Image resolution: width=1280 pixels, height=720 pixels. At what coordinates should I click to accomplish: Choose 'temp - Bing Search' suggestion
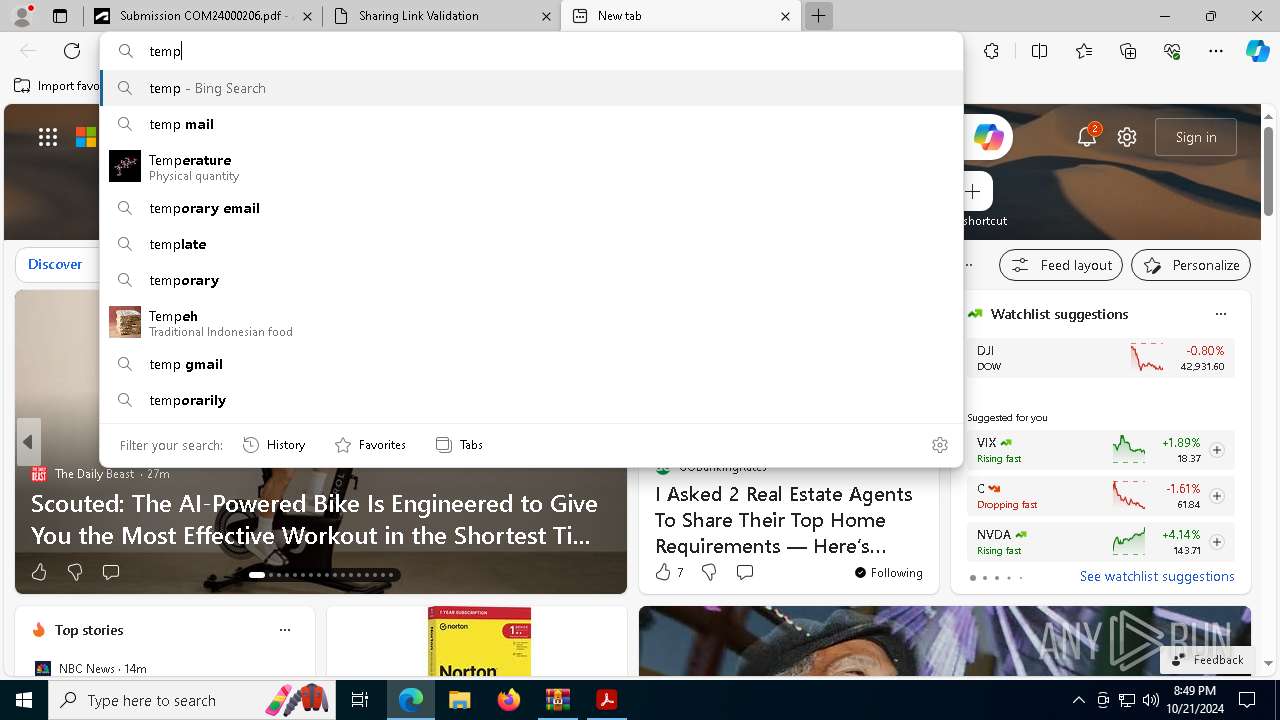click(x=531, y=88)
